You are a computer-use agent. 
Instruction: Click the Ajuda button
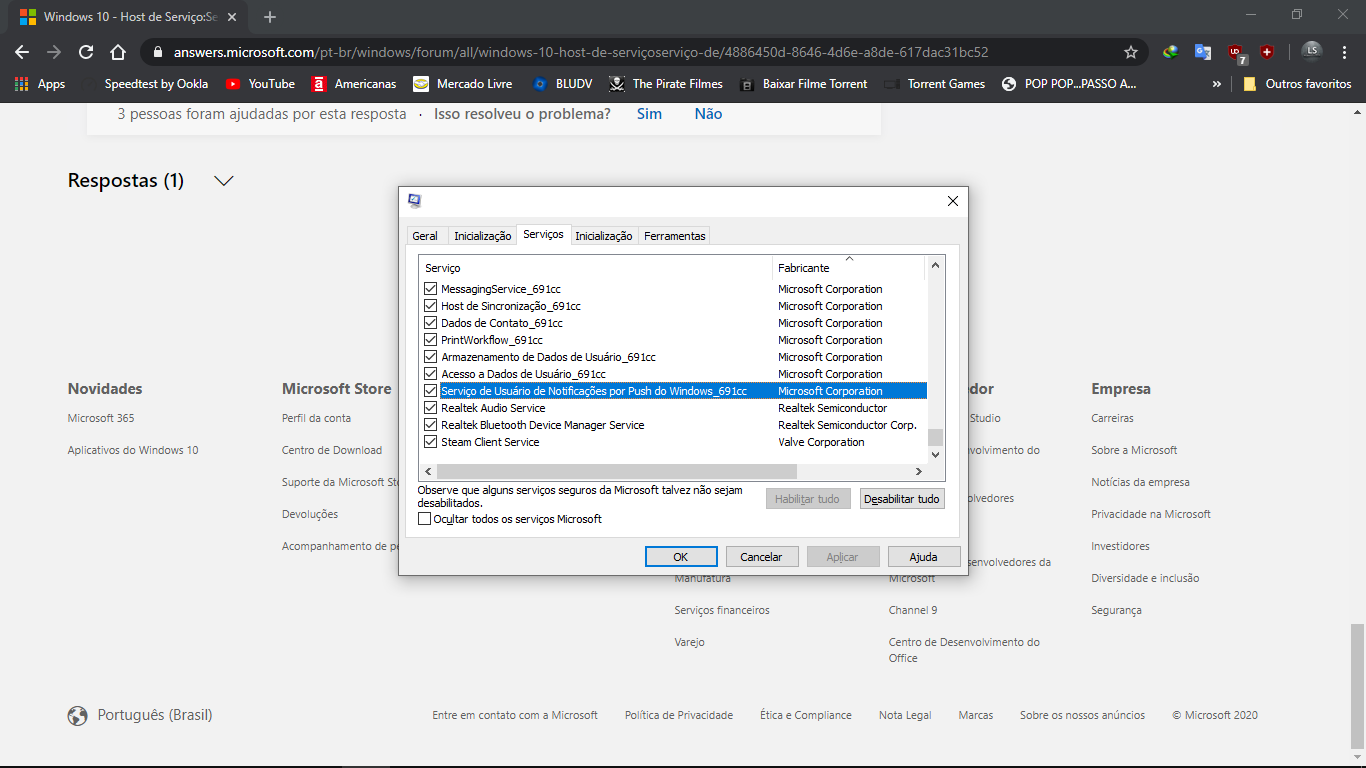(924, 557)
